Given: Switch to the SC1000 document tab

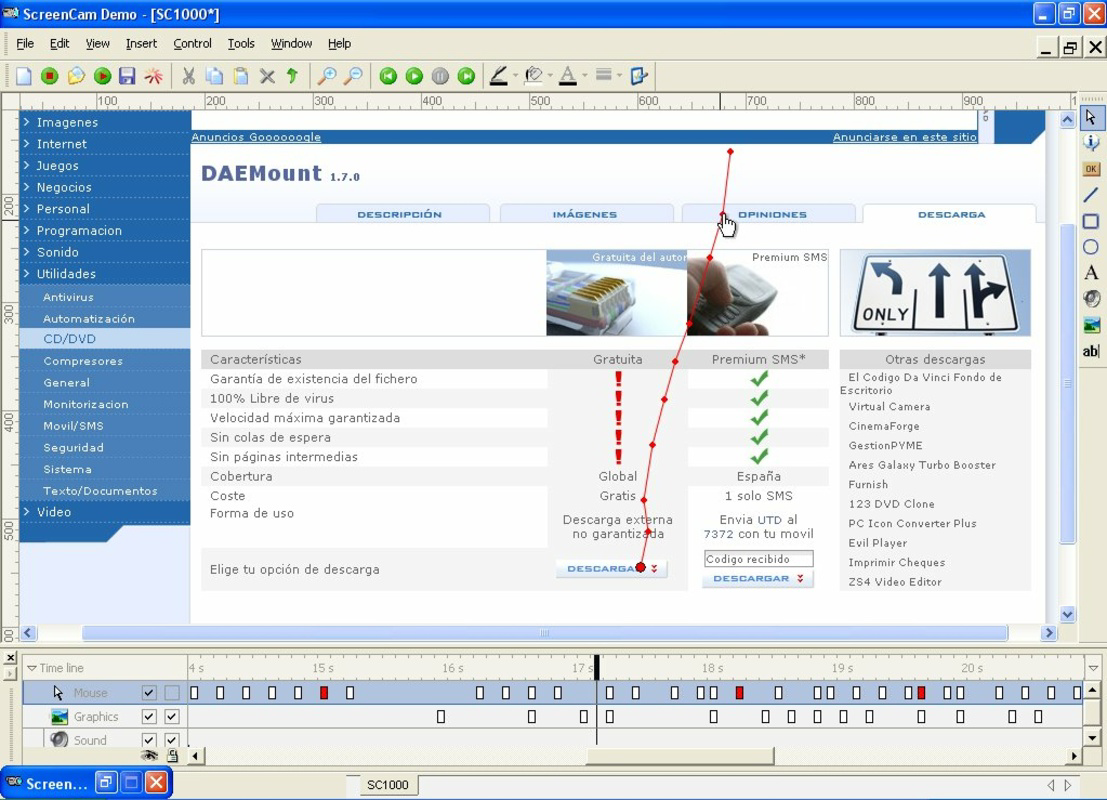Looking at the screenshot, I should click(x=388, y=784).
